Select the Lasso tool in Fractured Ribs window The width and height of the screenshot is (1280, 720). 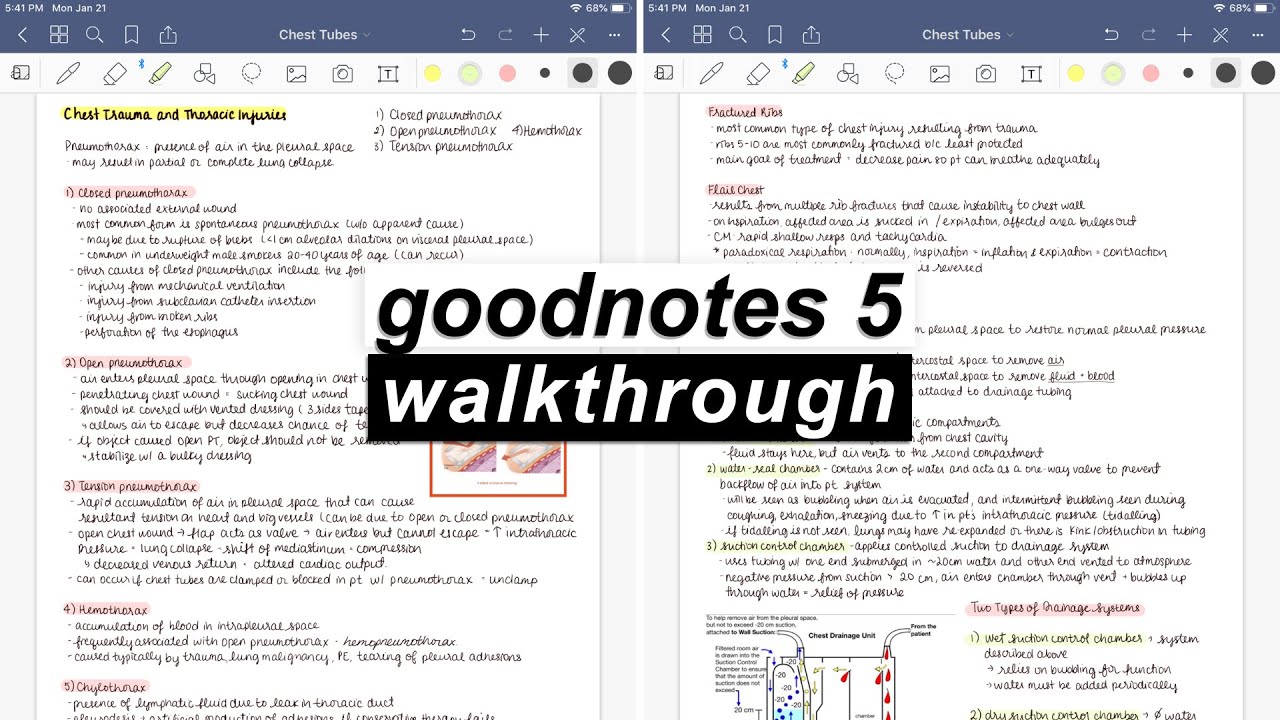(894, 73)
